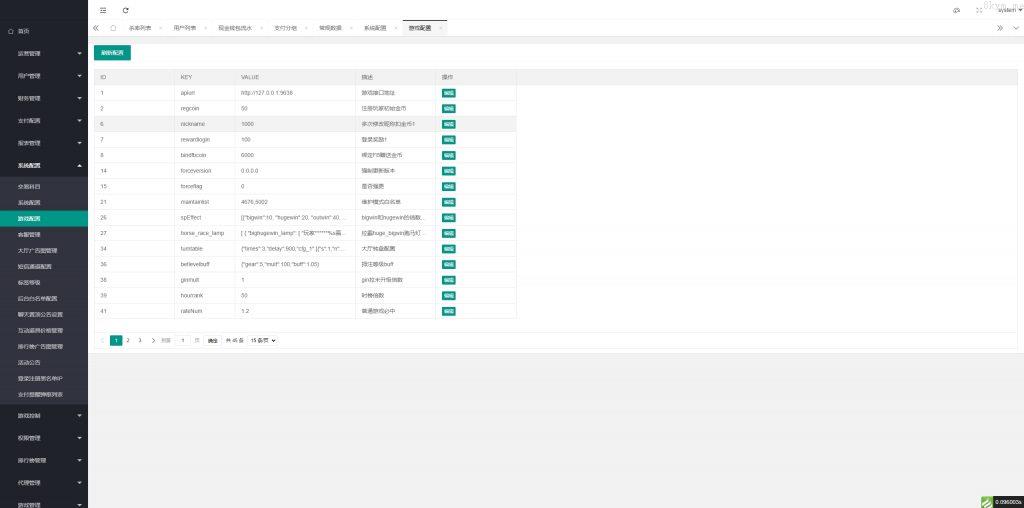The width and height of the screenshot is (1024, 508).
Task: Click the sidebar collapse menu icon
Action: click(103, 10)
